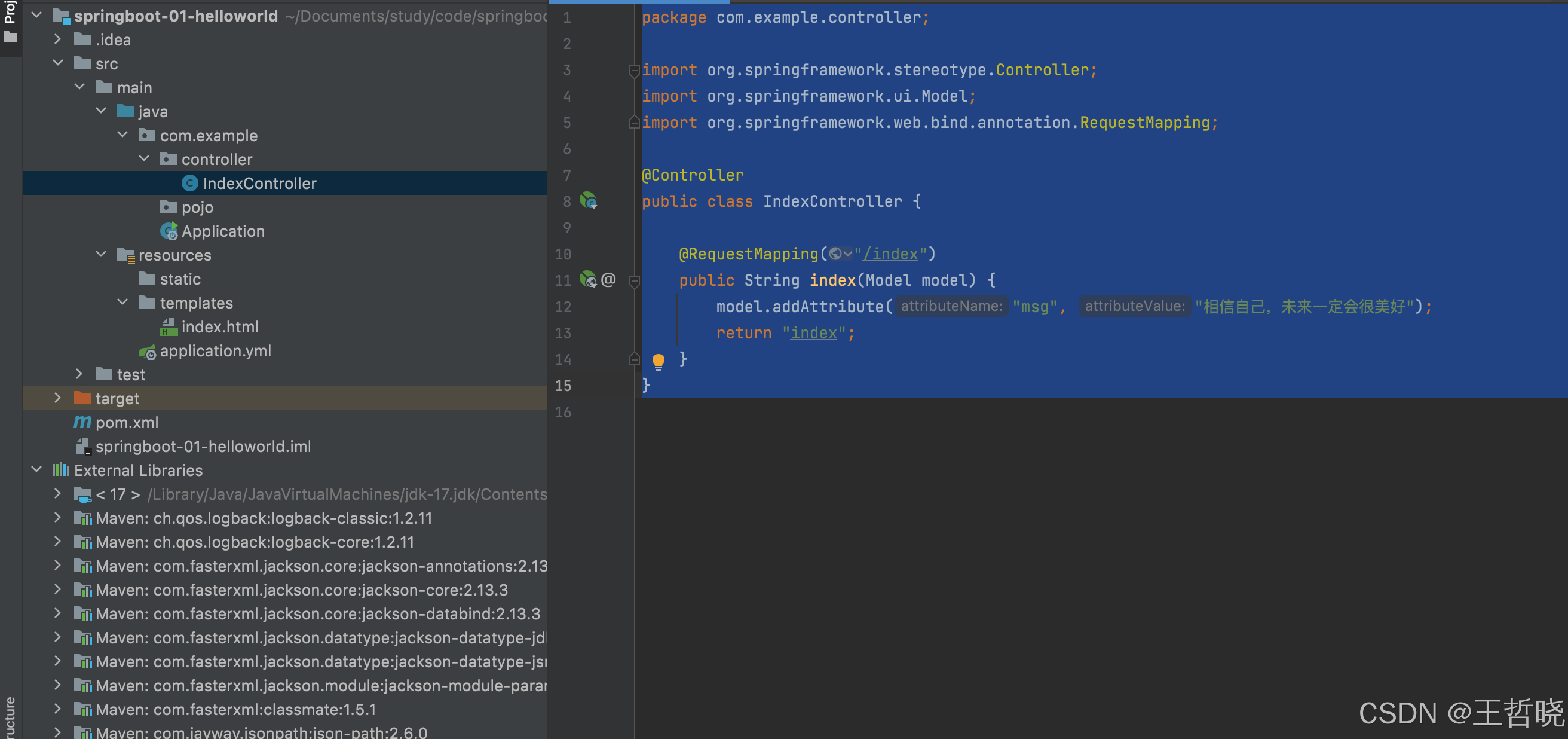Collapse the External Libraries node
1568x739 pixels.
pos(36,470)
